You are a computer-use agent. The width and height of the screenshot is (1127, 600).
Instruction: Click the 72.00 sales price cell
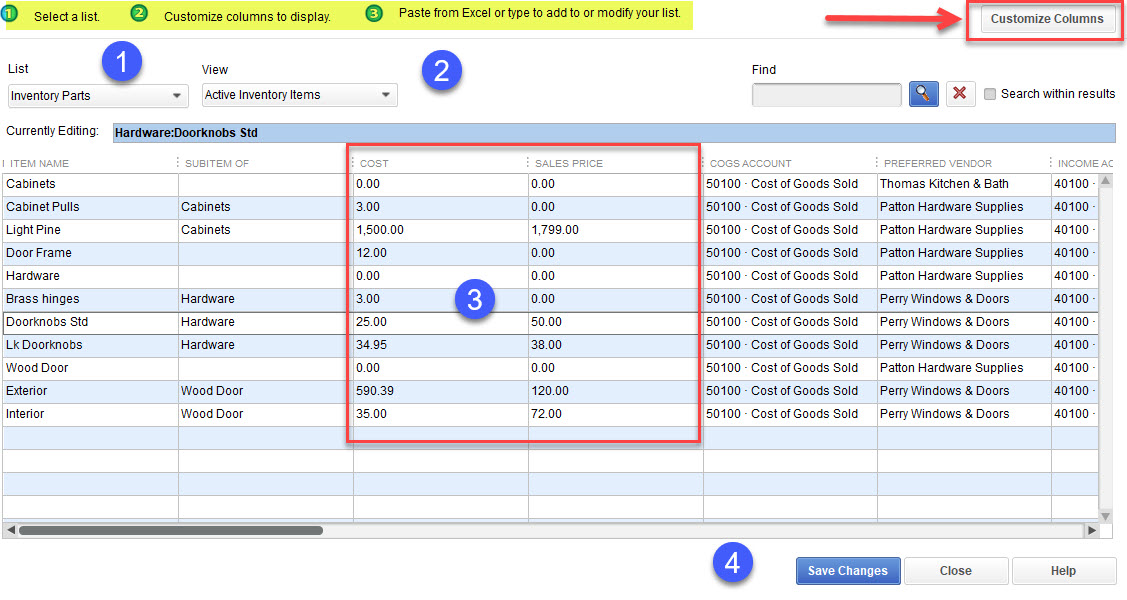pyautogui.click(x=615, y=414)
